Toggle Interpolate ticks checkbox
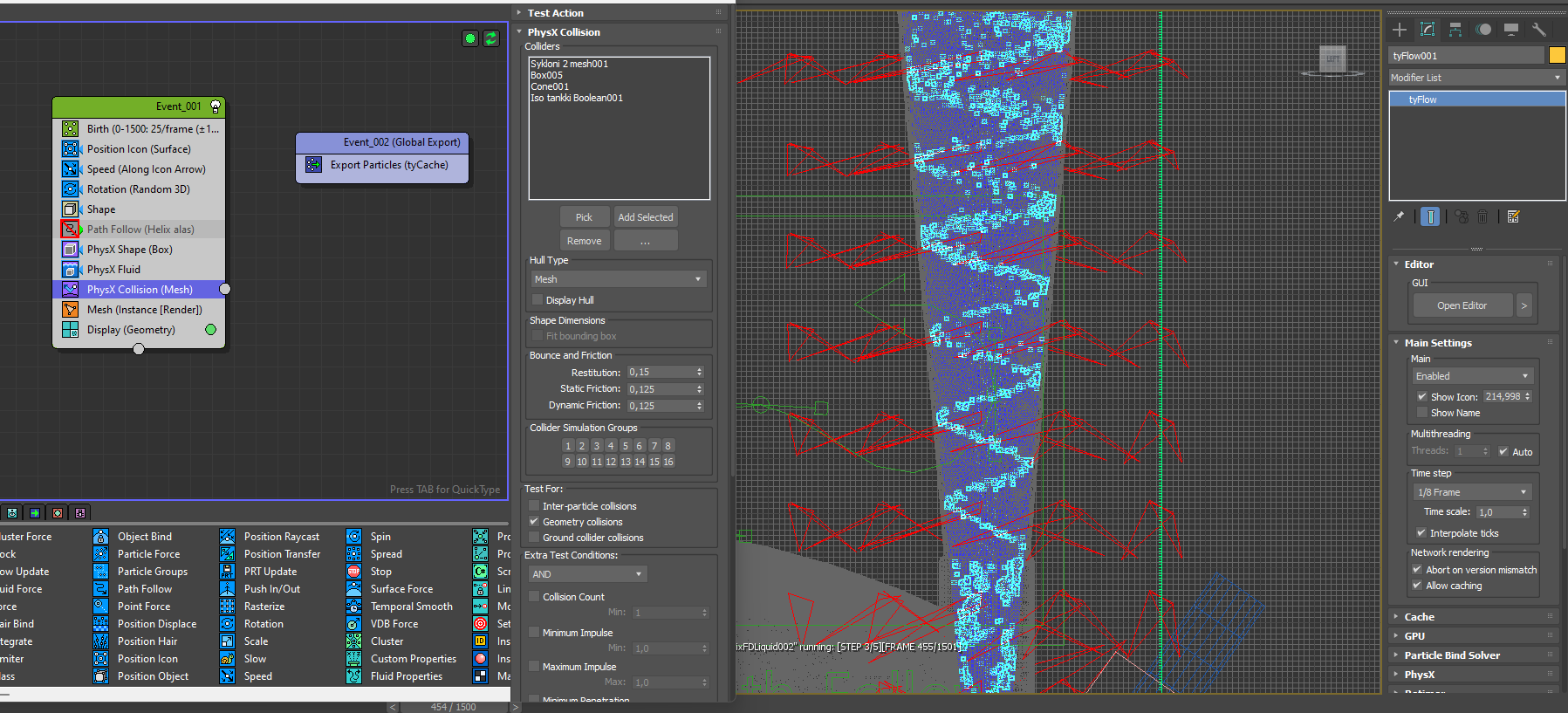This screenshot has width=1568, height=713. click(x=1421, y=533)
